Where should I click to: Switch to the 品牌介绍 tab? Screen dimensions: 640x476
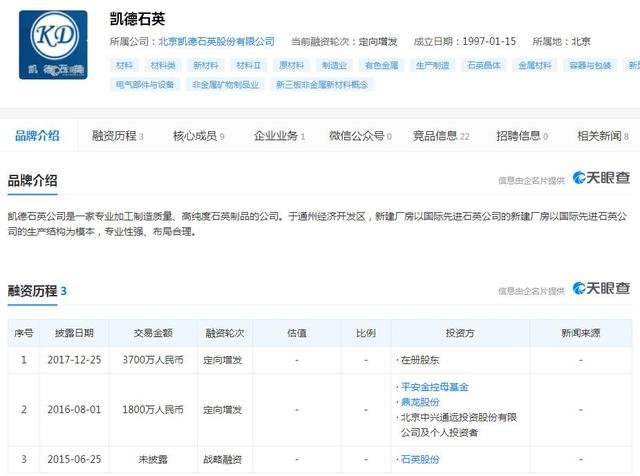tap(38, 136)
